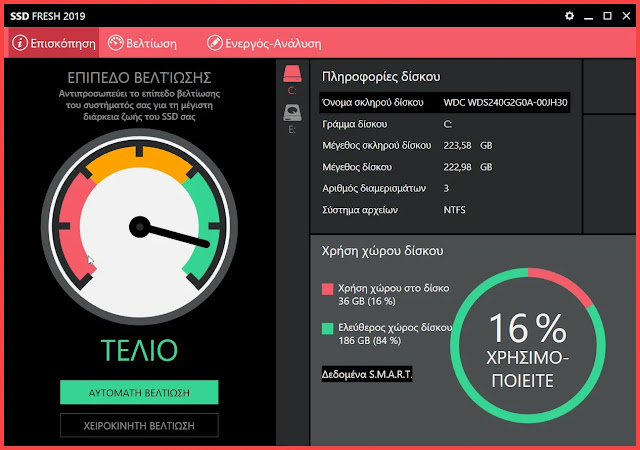640x450 pixels.
Task: Click the Γράμμα δίσκου label
Action: (355, 124)
